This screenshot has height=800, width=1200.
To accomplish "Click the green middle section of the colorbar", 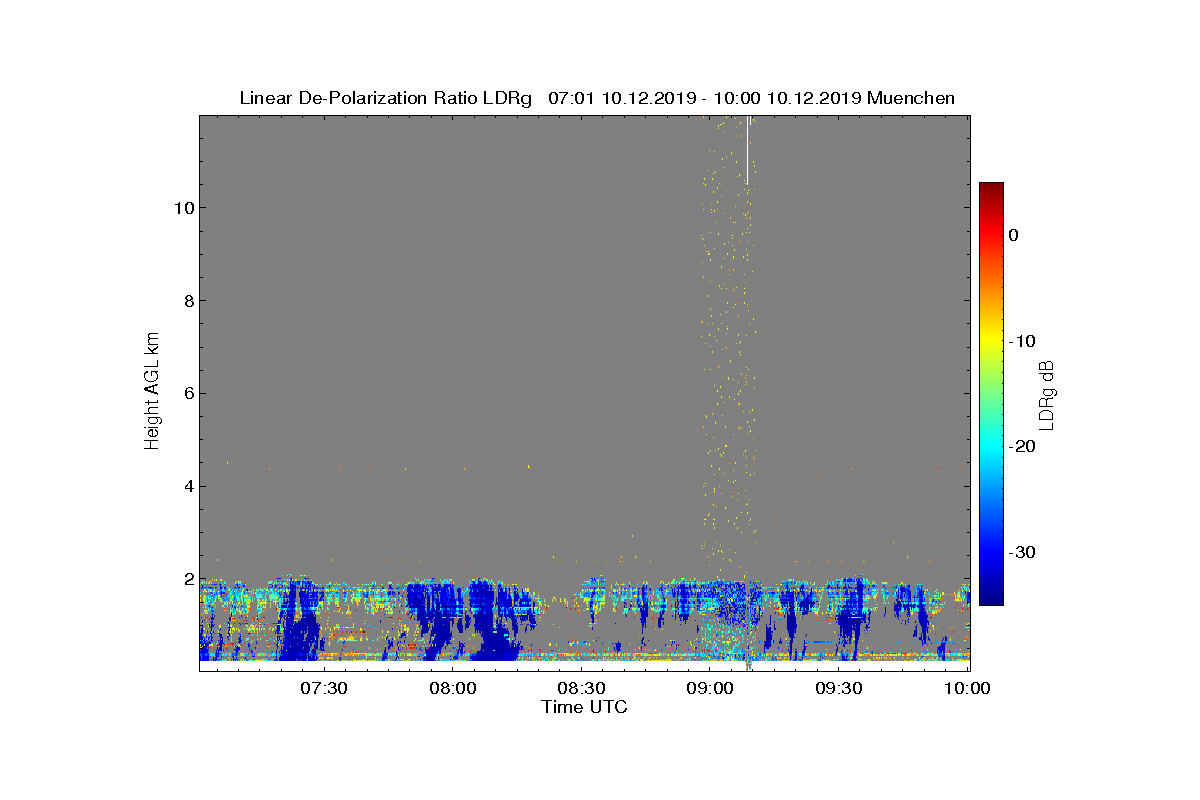I will pos(991,394).
